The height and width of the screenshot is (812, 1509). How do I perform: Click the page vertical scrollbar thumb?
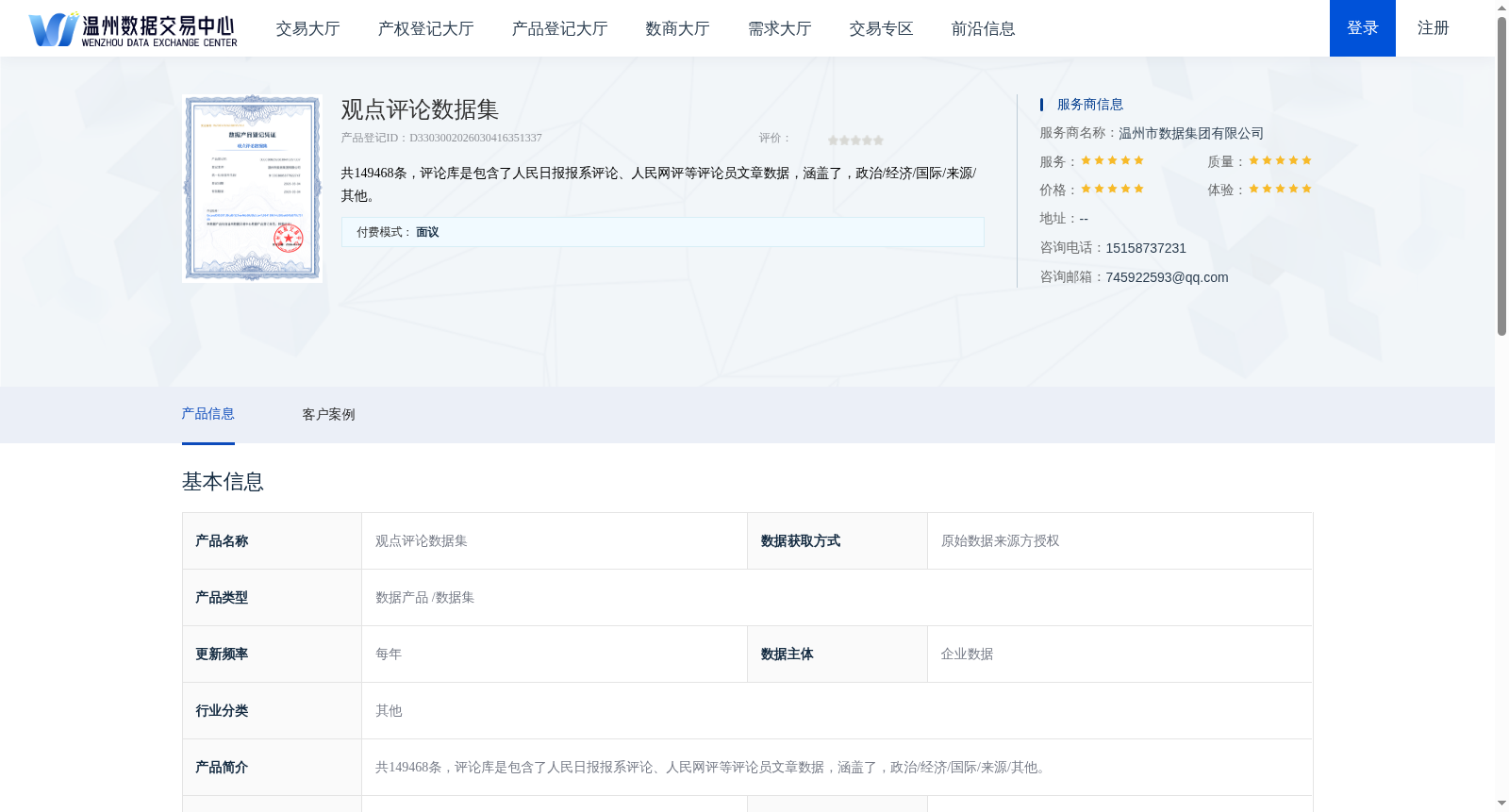pos(1501,175)
